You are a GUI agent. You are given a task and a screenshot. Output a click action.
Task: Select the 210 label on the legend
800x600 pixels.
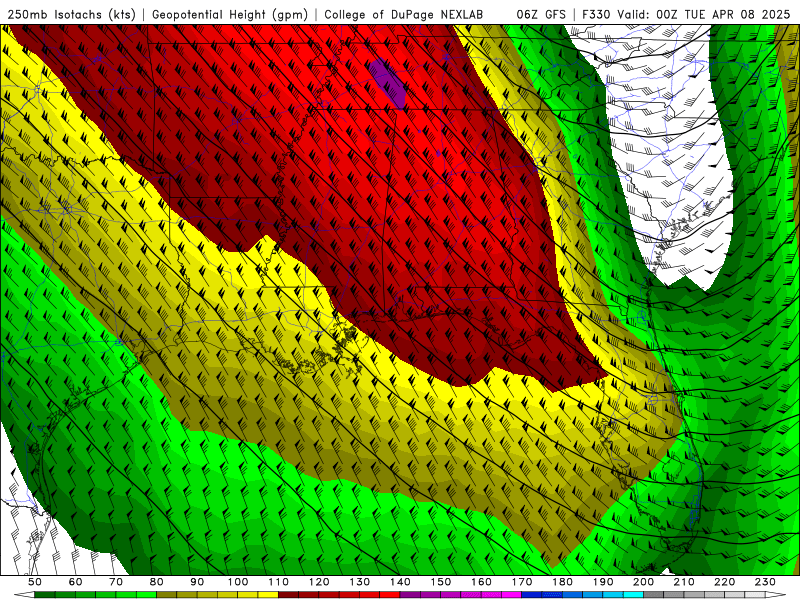click(x=684, y=582)
